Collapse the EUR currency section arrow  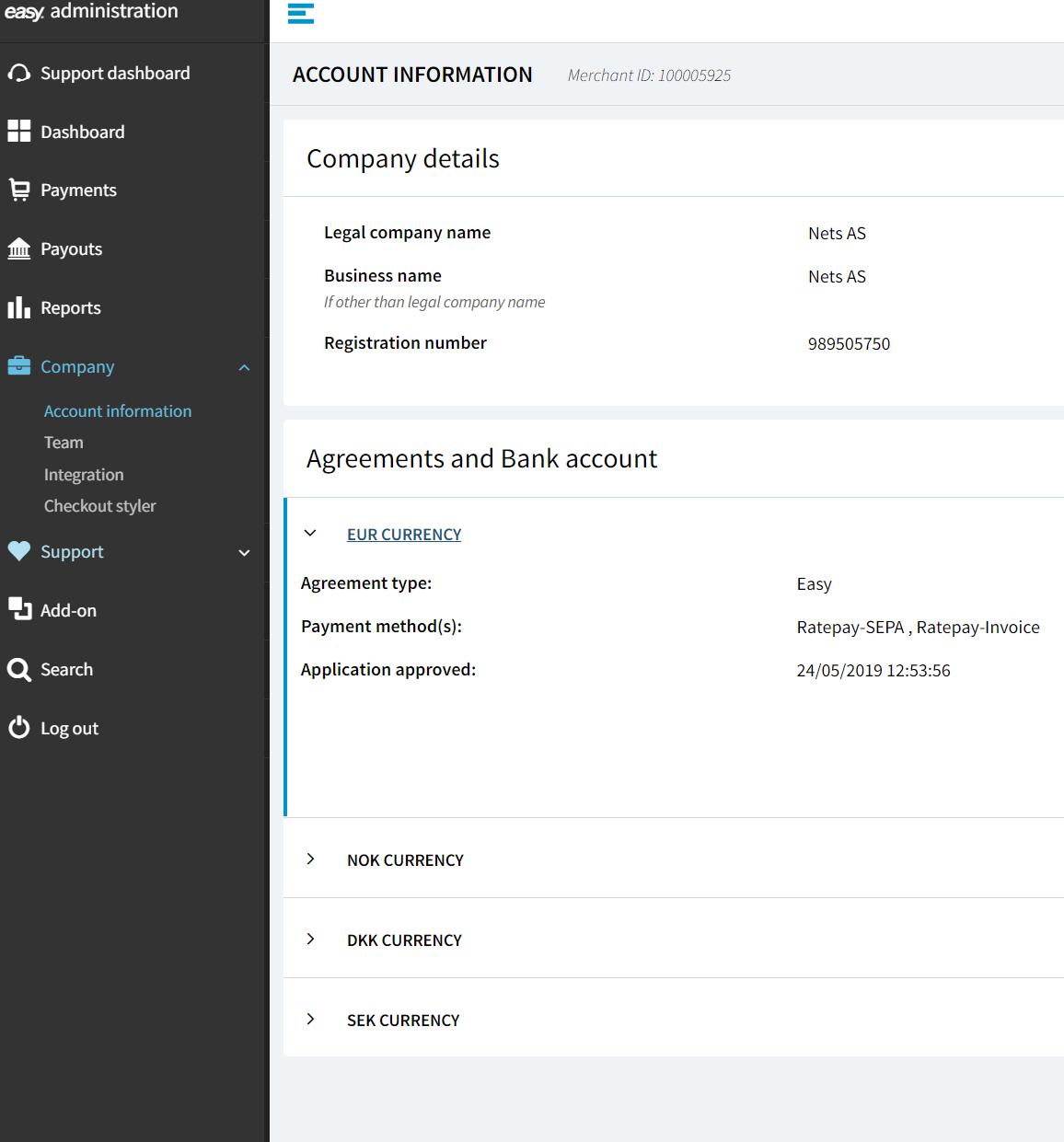[310, 534]
